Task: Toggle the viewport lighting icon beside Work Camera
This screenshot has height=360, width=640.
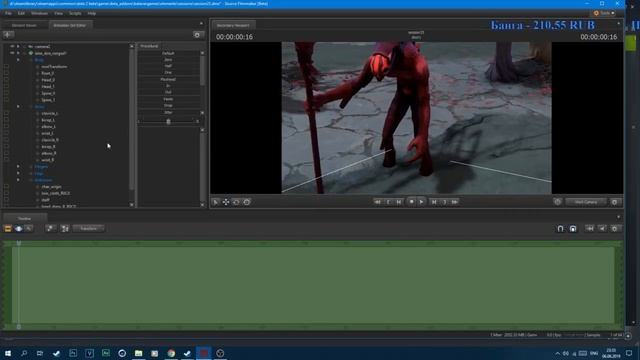Action: coord(558,202)
